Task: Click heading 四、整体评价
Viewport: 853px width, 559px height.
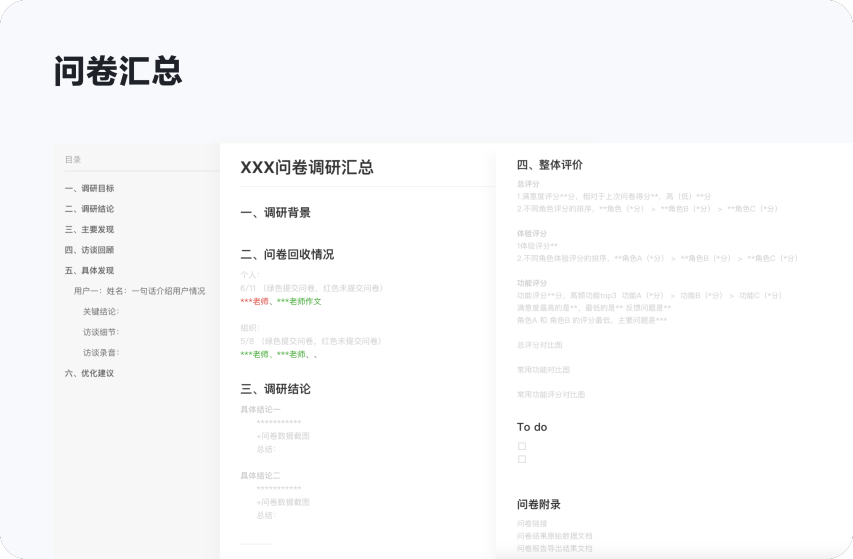Action: tap(549, 165)
